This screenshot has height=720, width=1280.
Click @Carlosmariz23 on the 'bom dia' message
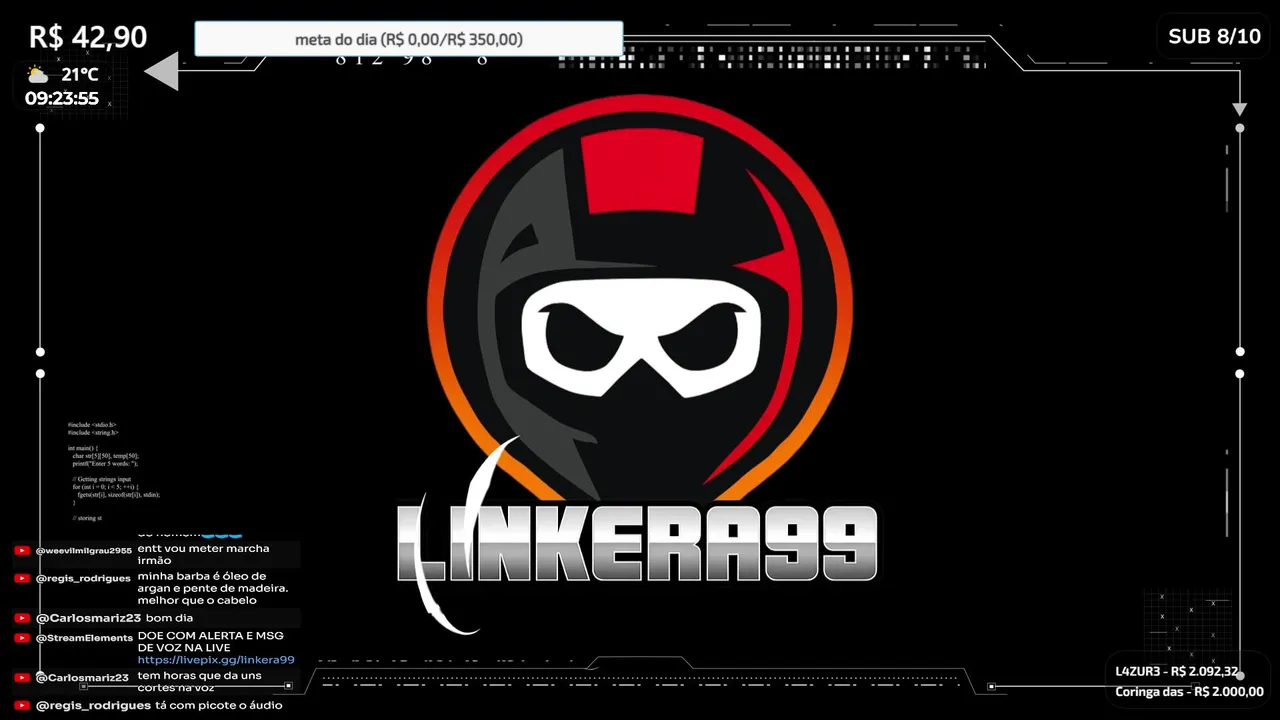[88, 618]
